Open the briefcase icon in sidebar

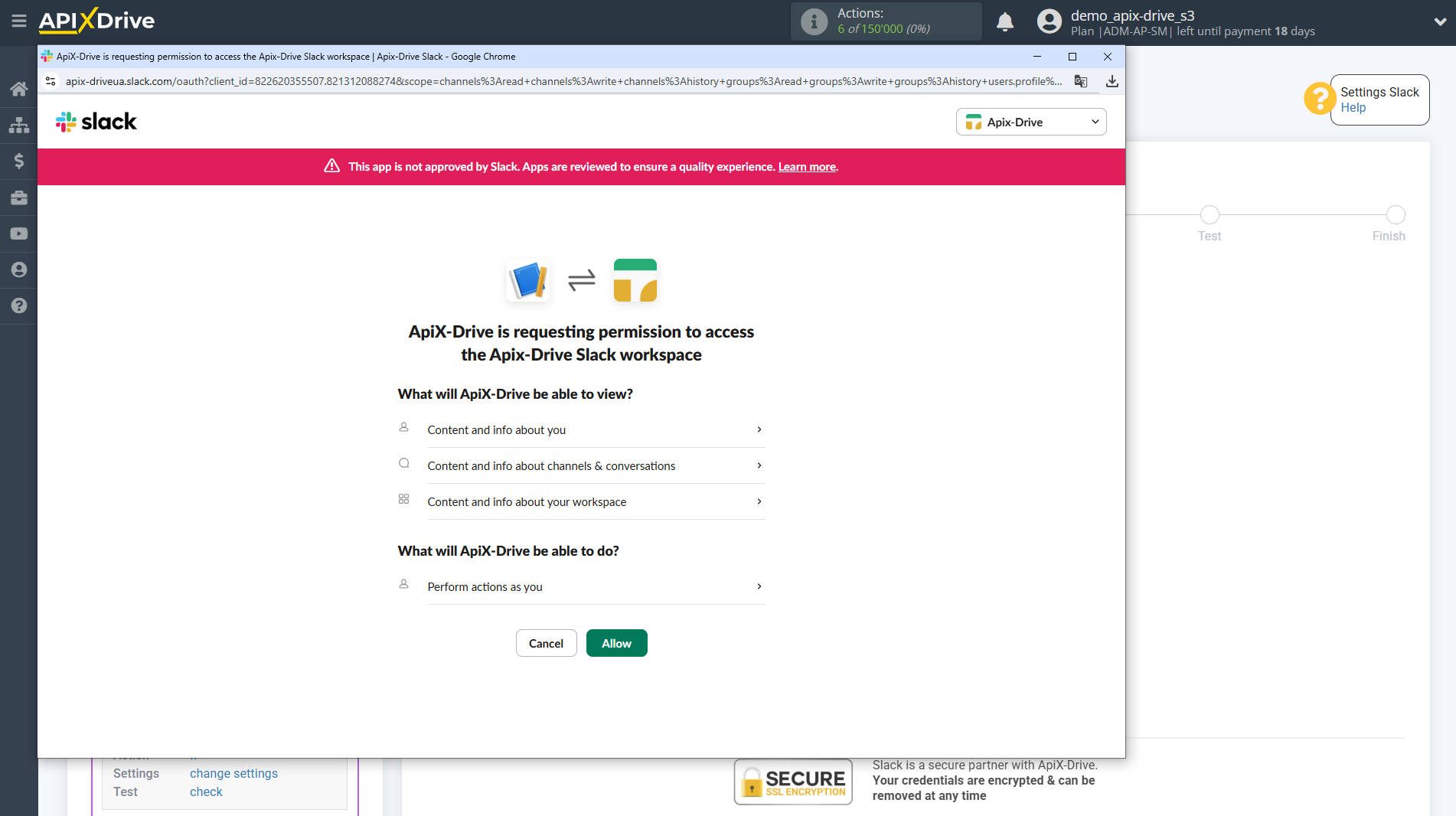[x=19, y=197]
